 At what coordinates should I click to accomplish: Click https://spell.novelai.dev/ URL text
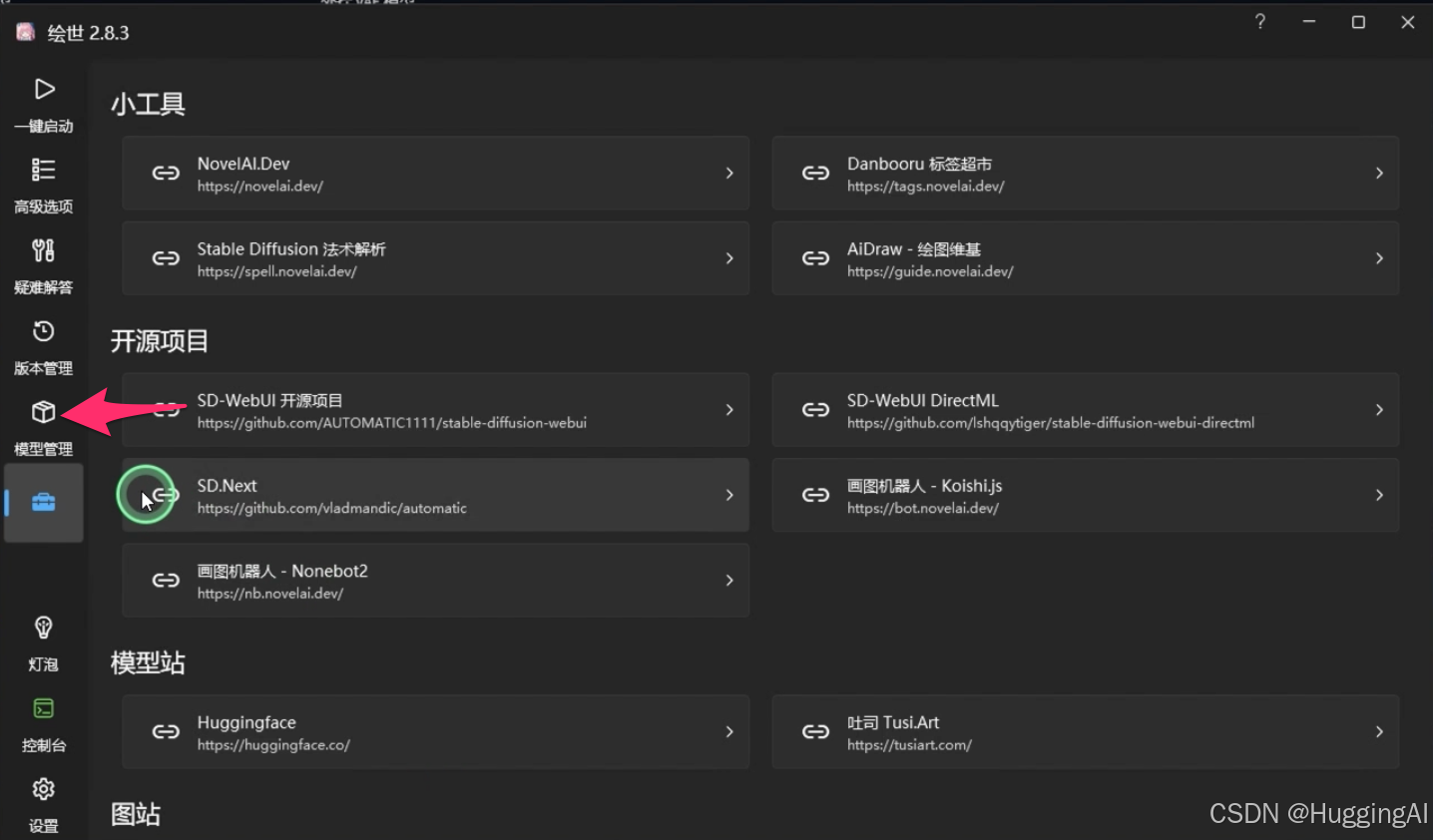click(x=276, y=271)
